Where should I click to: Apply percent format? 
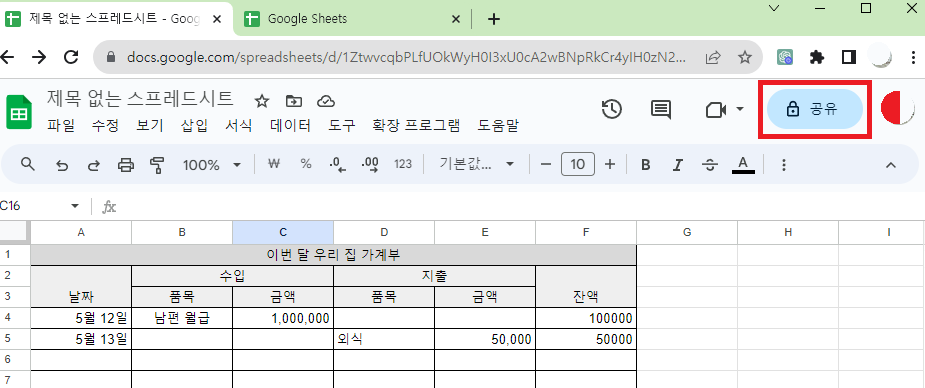coord(306,164)
